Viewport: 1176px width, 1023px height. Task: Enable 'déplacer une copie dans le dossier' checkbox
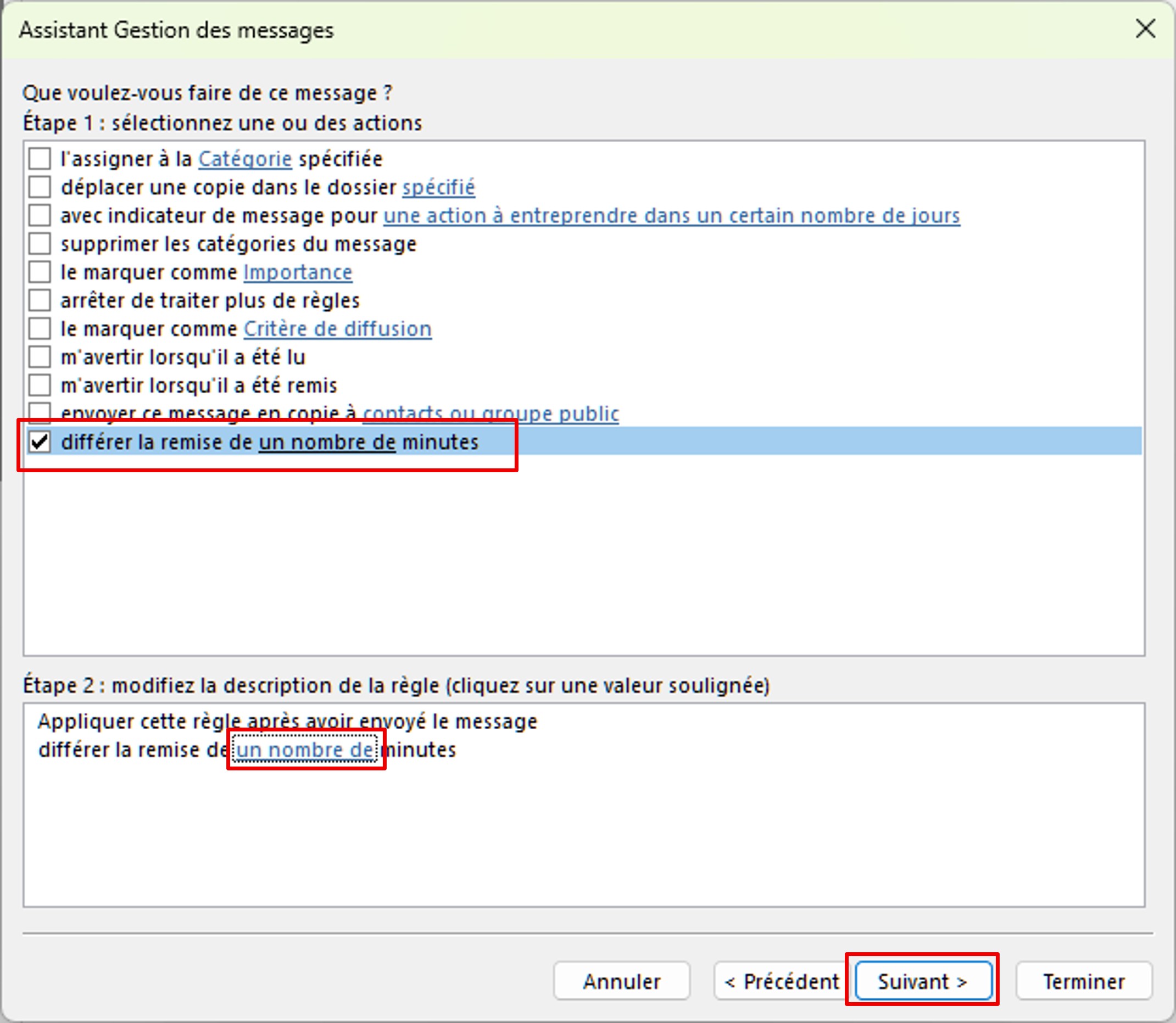point(40,187)
